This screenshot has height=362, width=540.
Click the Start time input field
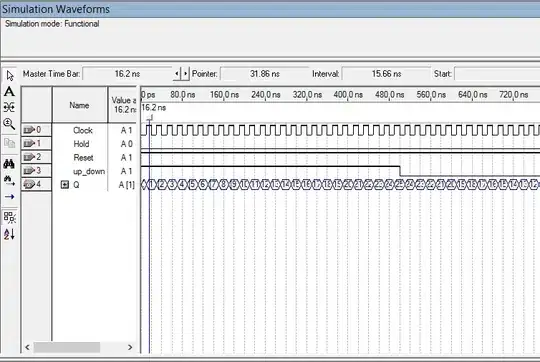497,74
